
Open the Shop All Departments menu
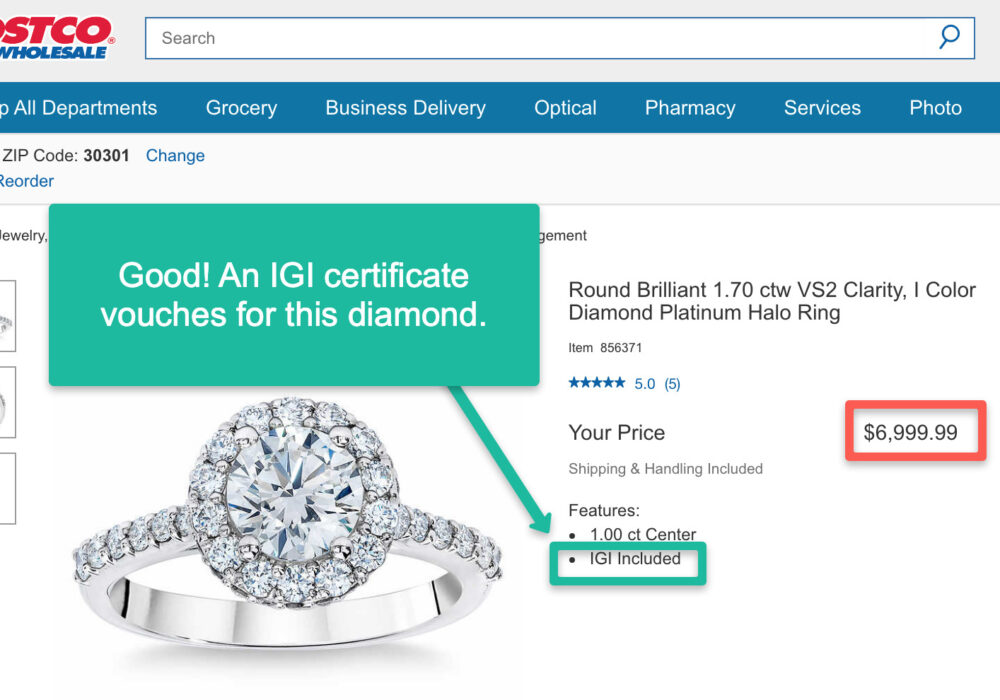(78, 108)
